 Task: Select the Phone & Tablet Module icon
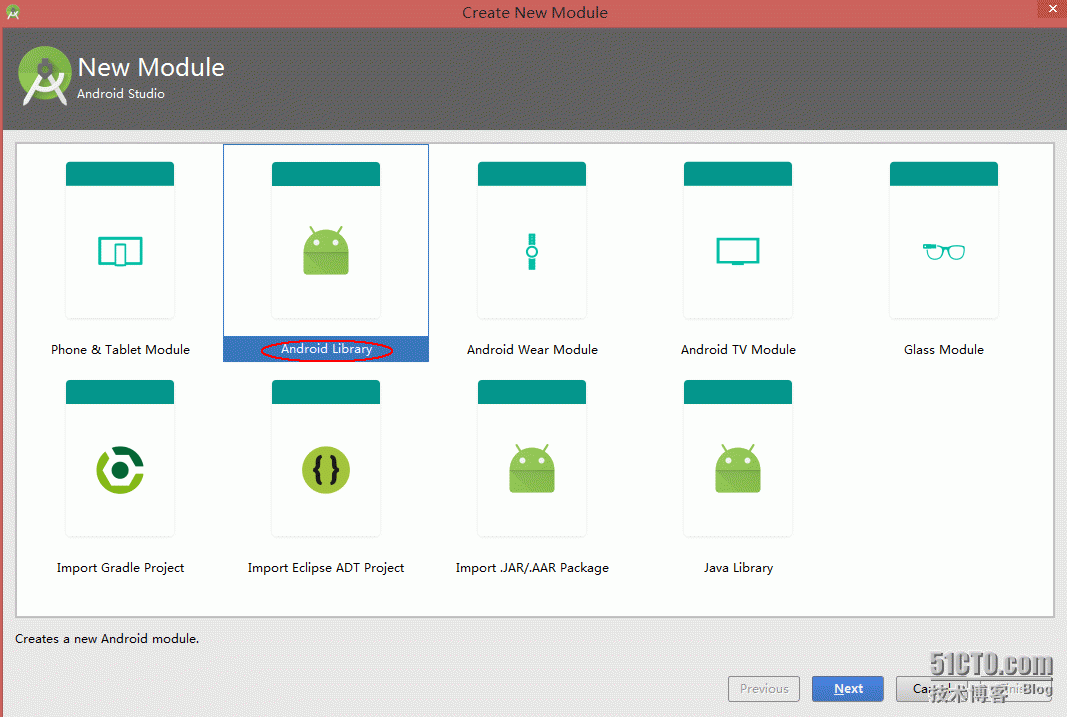120,252
